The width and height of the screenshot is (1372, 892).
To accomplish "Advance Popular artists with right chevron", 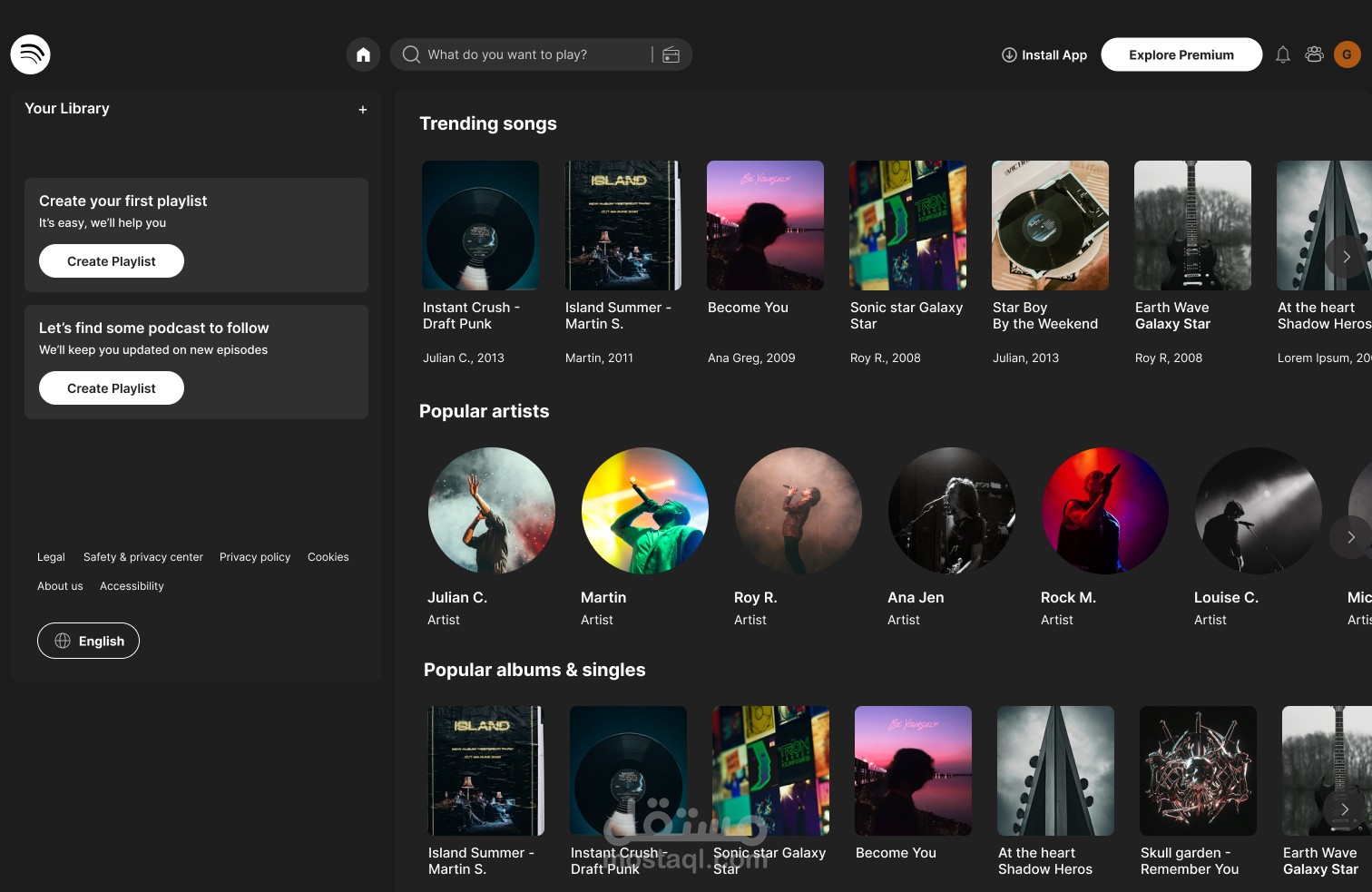I will [x=1350, y=537].
